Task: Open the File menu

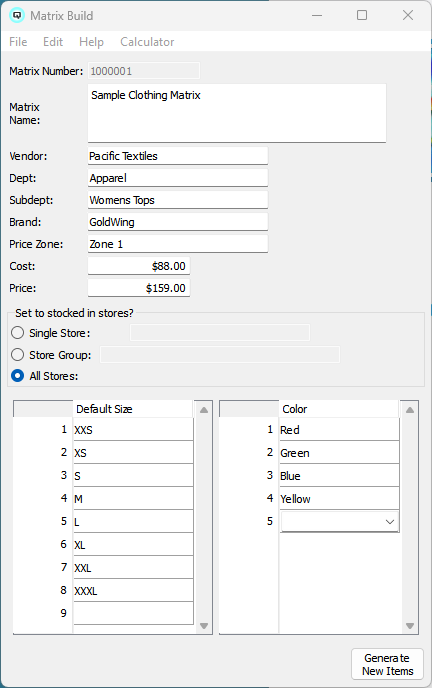Action: click(x=18, y=42)
